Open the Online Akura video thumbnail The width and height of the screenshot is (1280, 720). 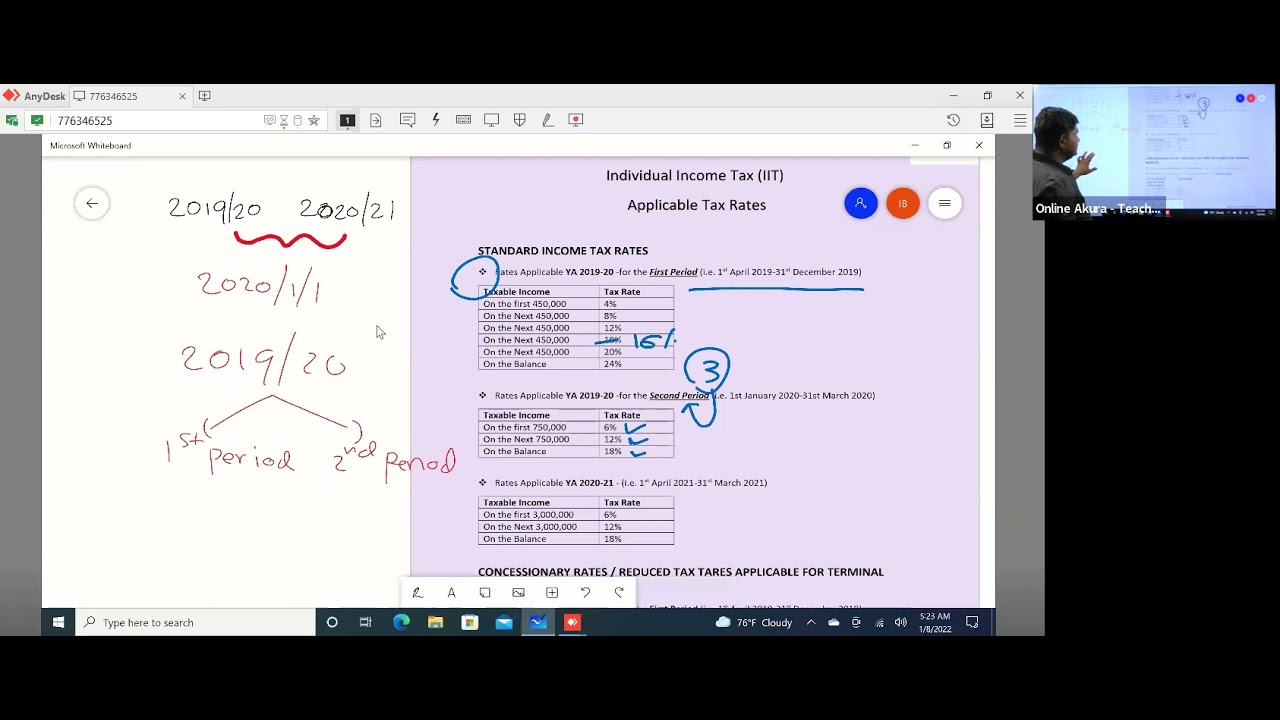click(x=1154, y=152)
